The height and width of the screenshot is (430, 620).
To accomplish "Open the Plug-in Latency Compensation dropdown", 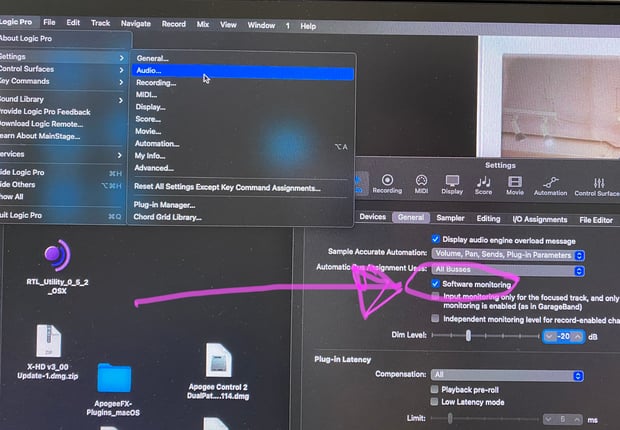I will 507,375.
